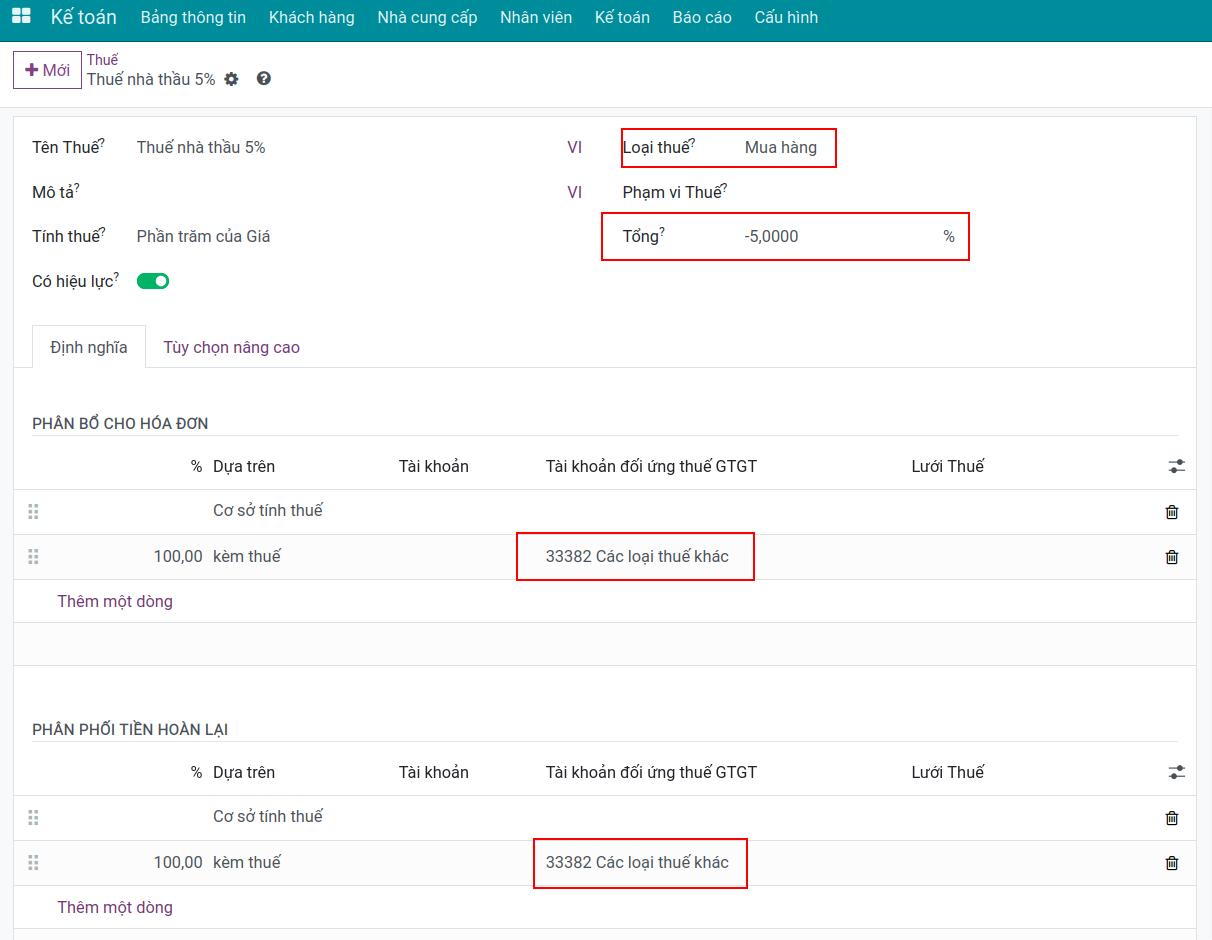This screenshot has width=1212, height=940.
Task: Delete the Cơ sở tính thuế row under Phân phối tiền hoàn lại
Action: click(1172, 818)
